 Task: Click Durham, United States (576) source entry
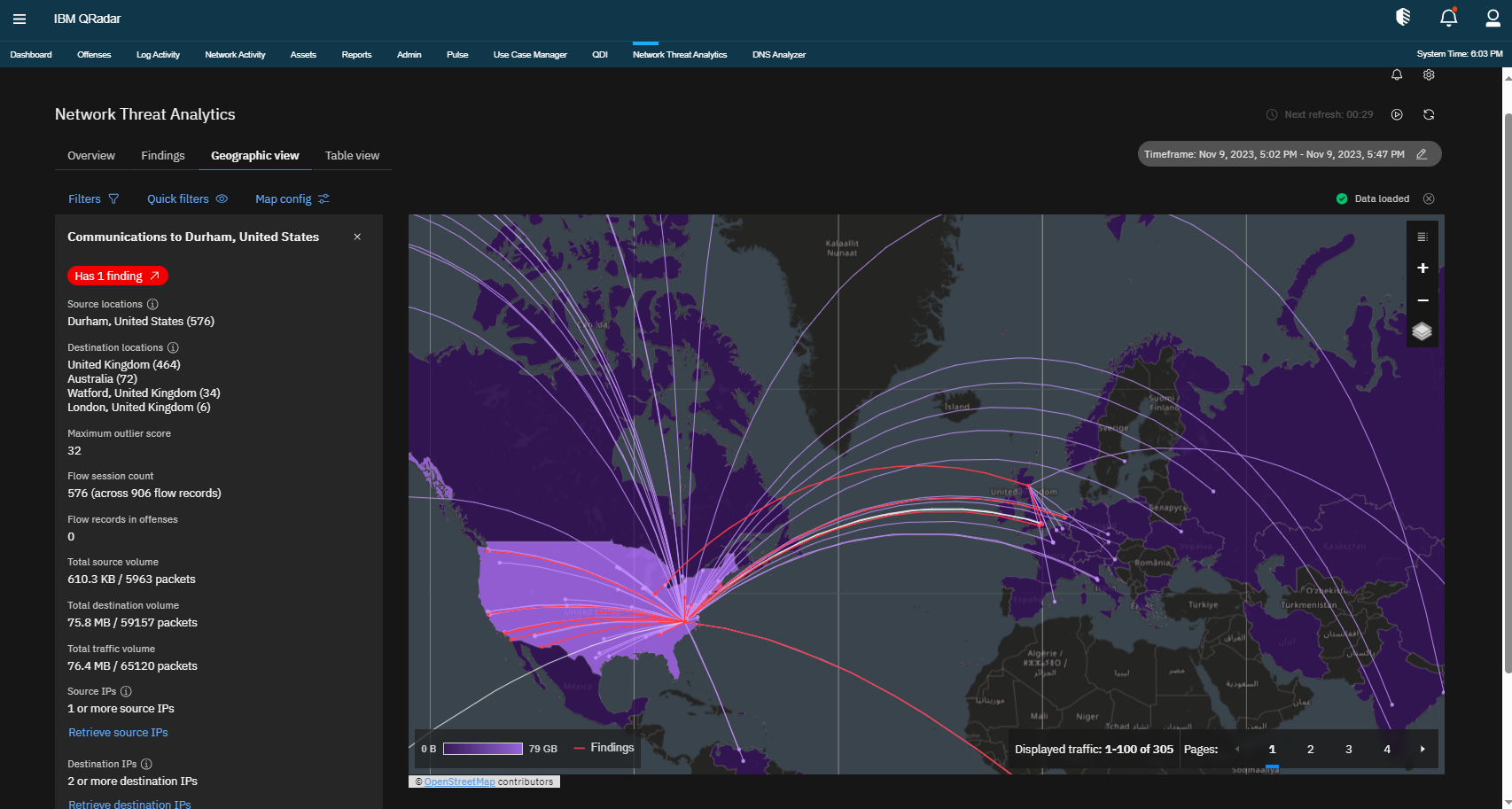click(141, 322)
